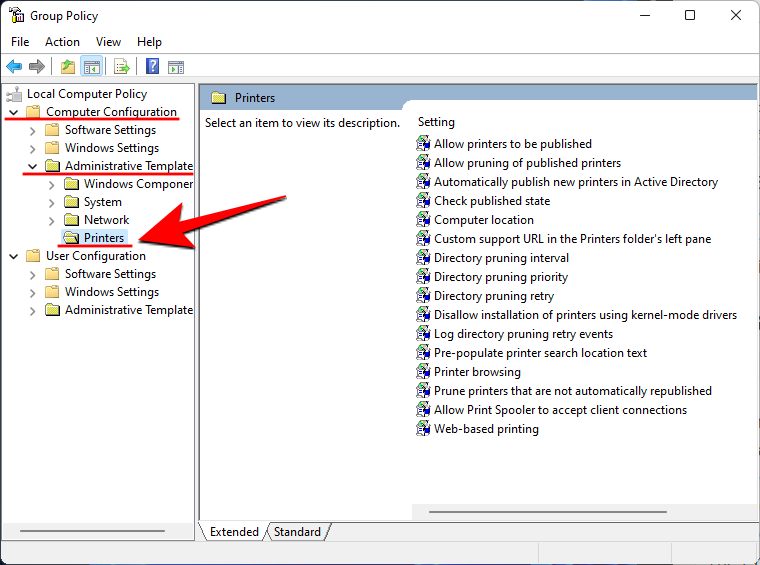Select Local Computer Policy in tree
The height and width of the screenshot is (565, 760).
[x=87, y=94]
